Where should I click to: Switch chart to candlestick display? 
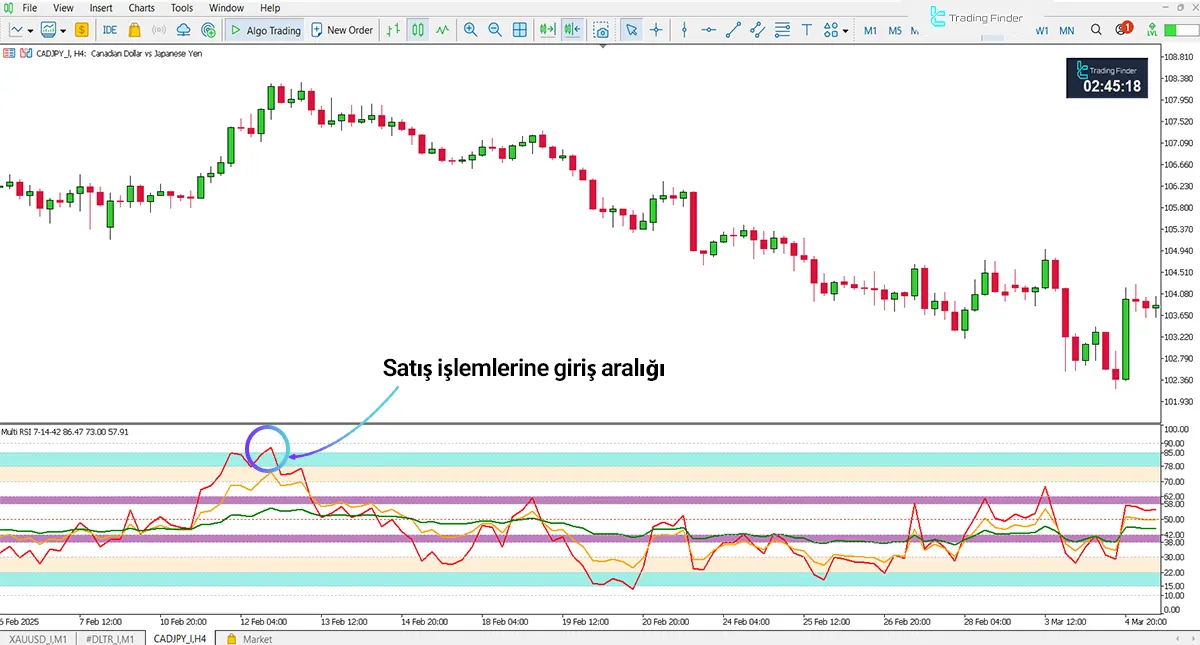click(x=416, y=30)
